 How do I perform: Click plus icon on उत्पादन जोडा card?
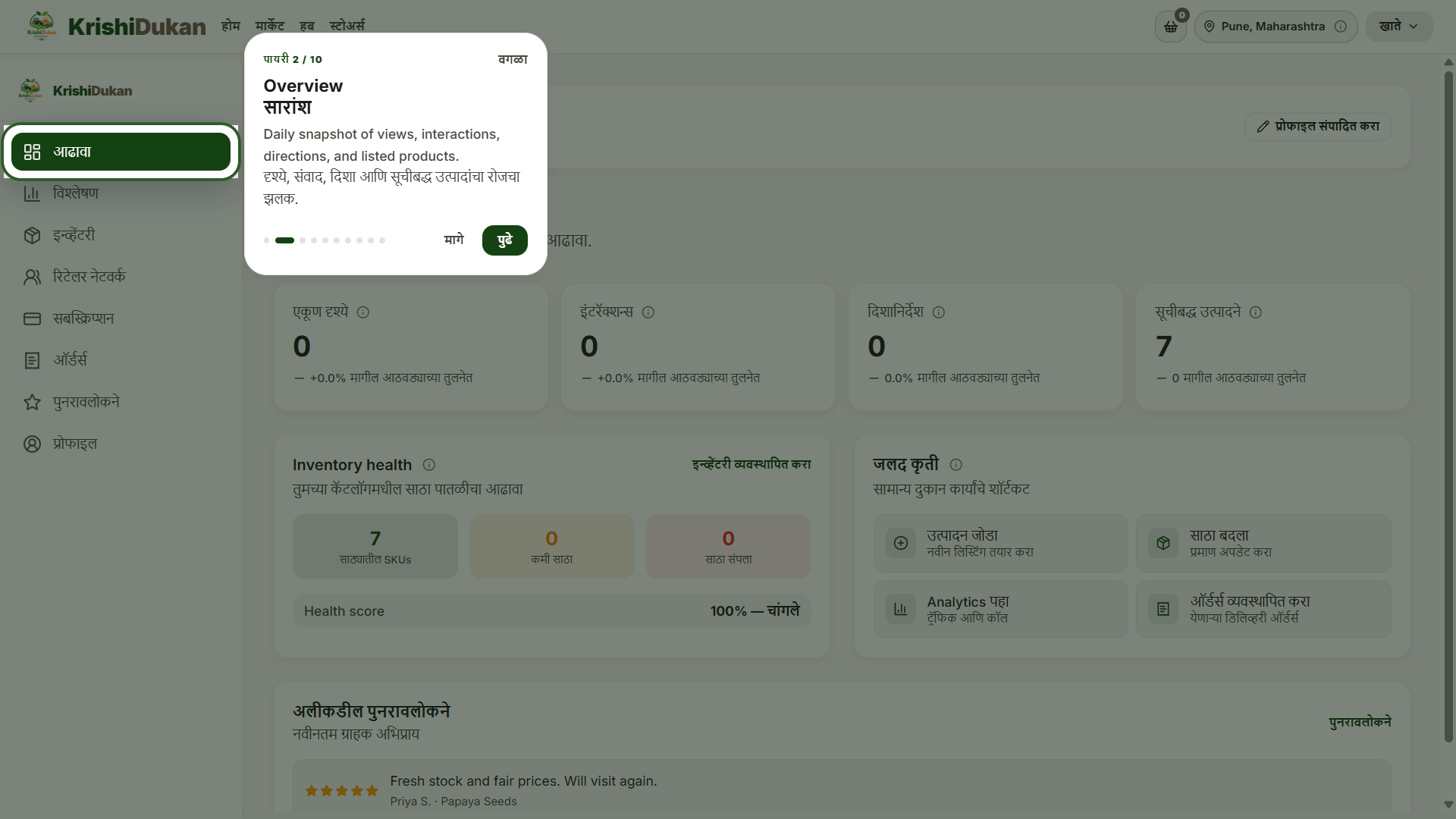pos(901,543)
